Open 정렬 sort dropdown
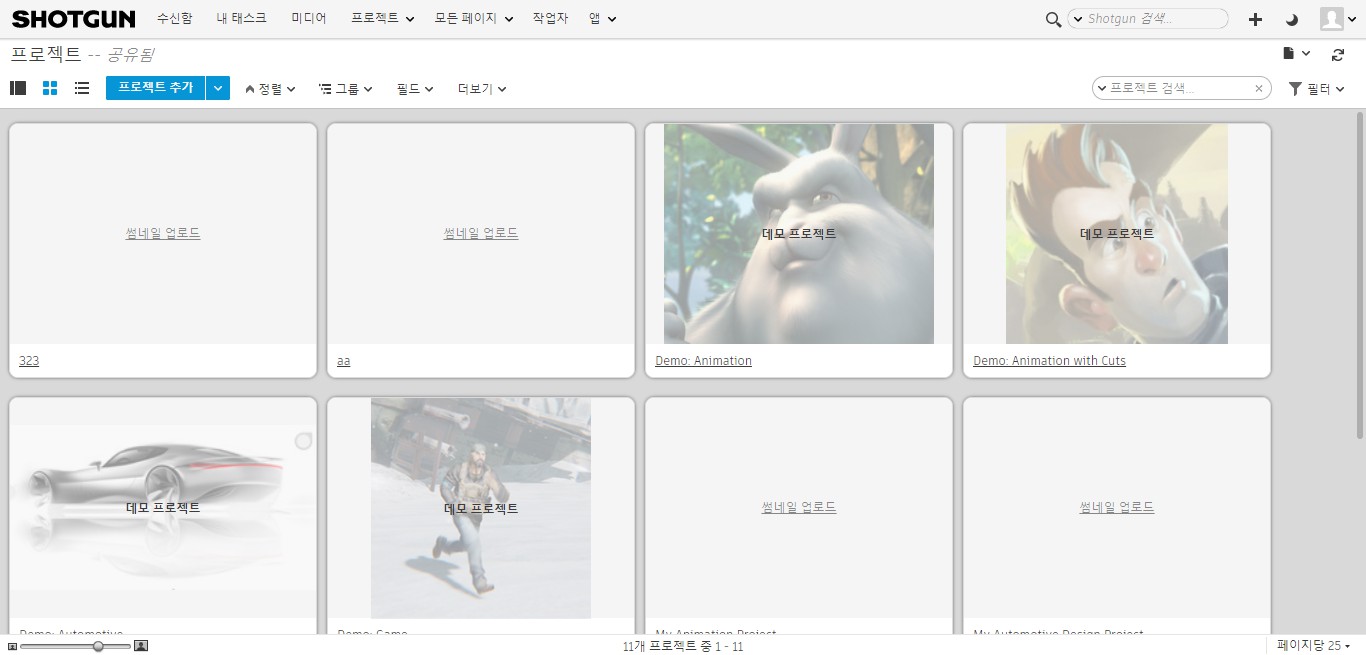The width and height of the screenshot is (1366, 655). pos(270,89)
